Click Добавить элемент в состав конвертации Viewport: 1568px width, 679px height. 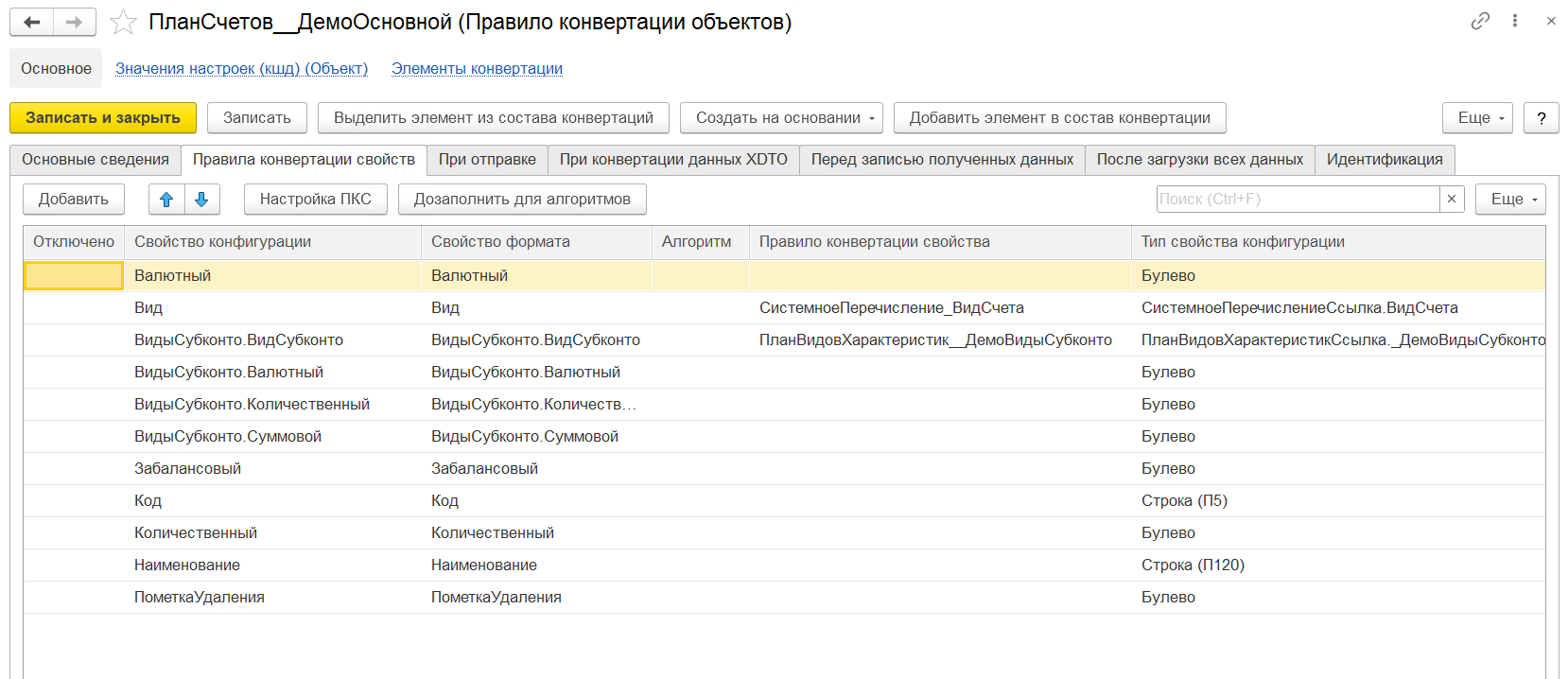point(1059,118)
